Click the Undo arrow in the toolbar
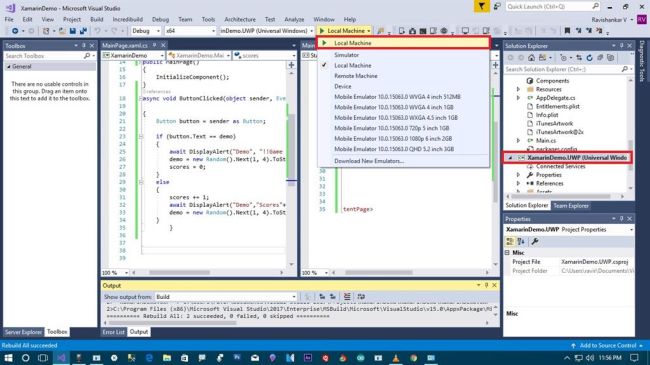Viewport: 650px width, 365px height. coord(97,31)
